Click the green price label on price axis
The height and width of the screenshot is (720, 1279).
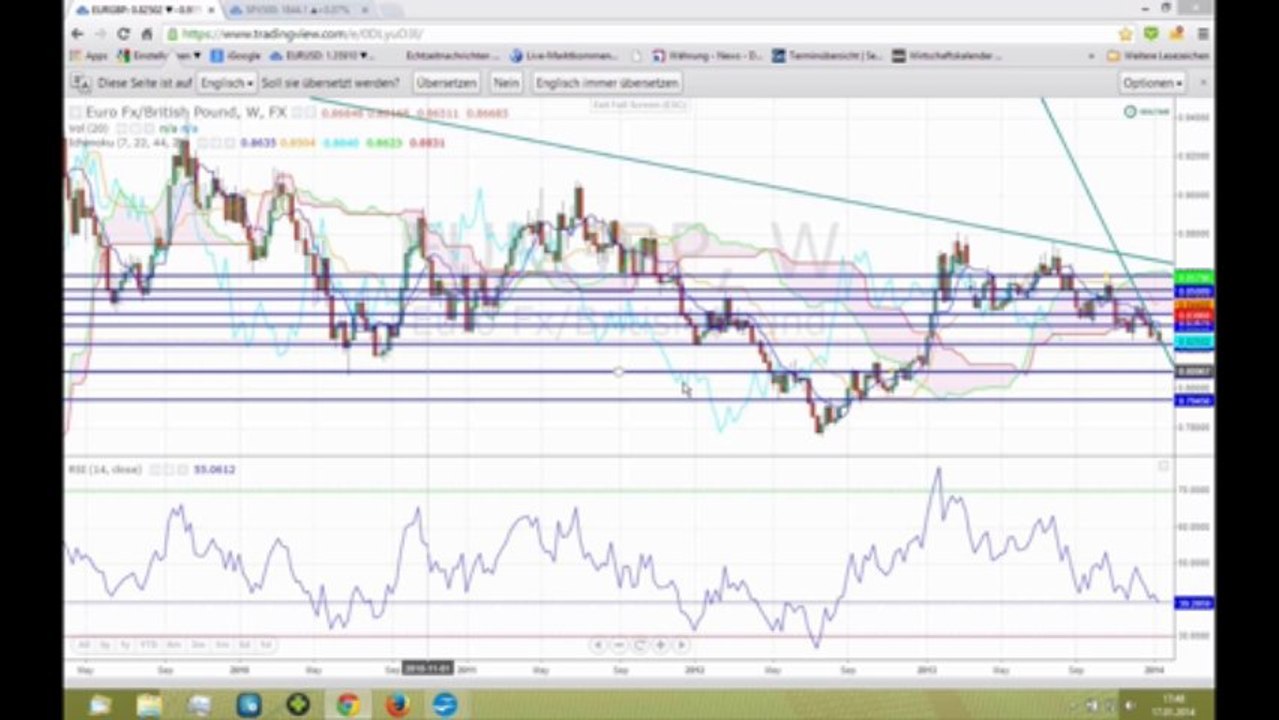point(1194,278)
